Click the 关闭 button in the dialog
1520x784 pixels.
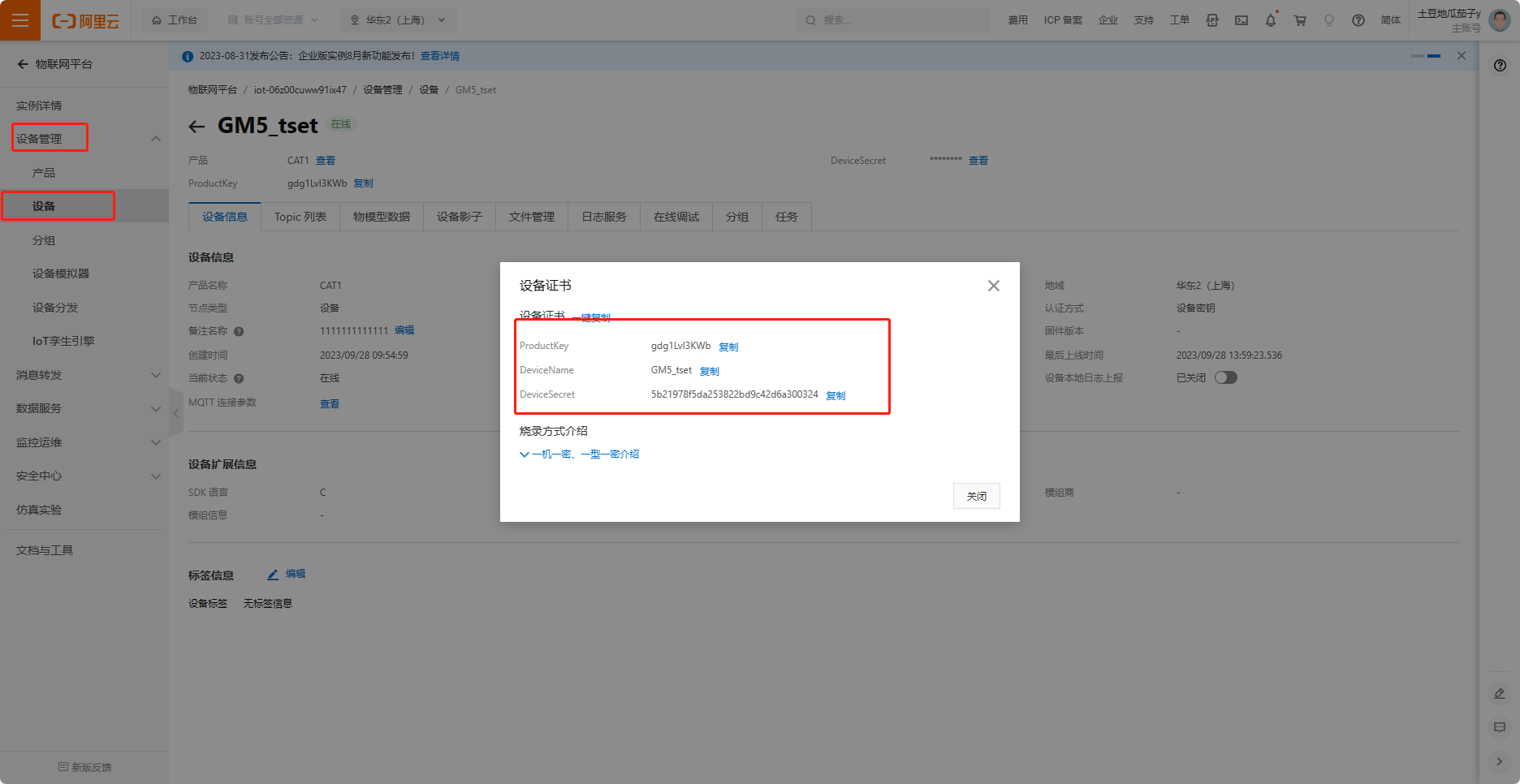point(976,496)
